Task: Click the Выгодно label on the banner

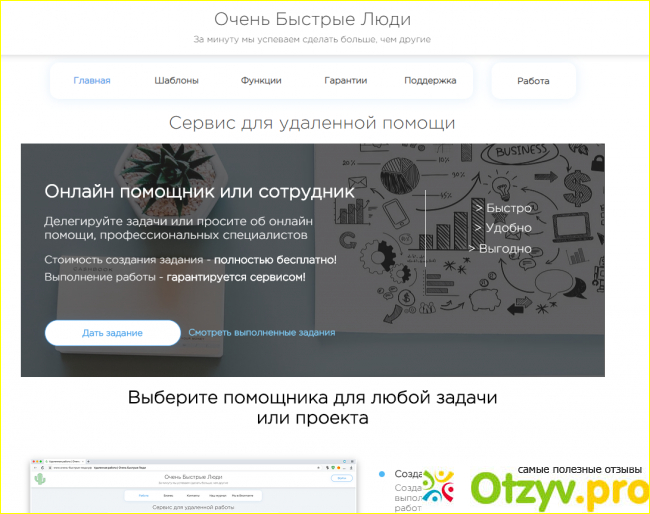Action: click(x=501, y=248)
